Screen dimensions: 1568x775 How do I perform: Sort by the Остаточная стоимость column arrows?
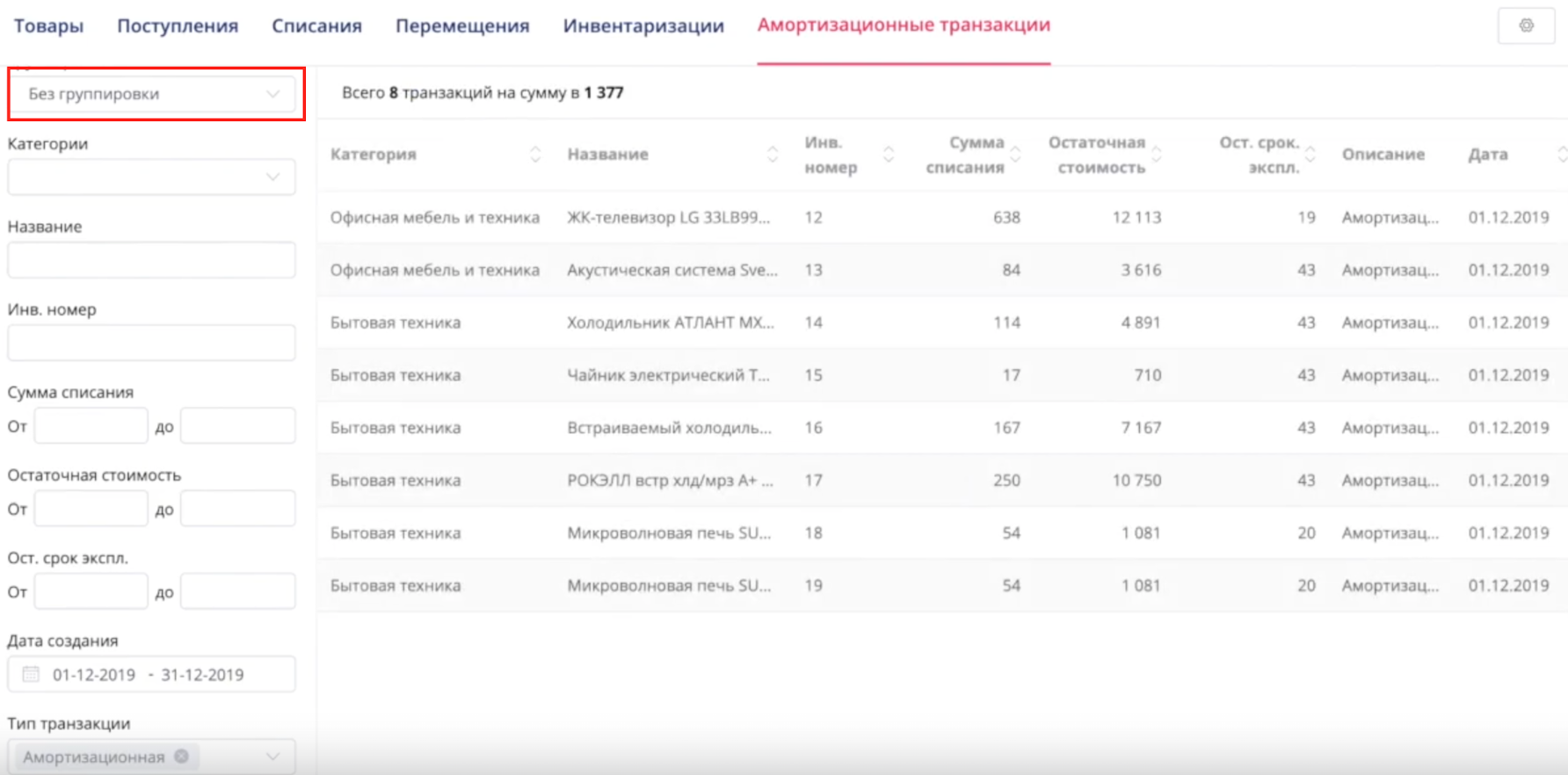tap(1157, 155)
